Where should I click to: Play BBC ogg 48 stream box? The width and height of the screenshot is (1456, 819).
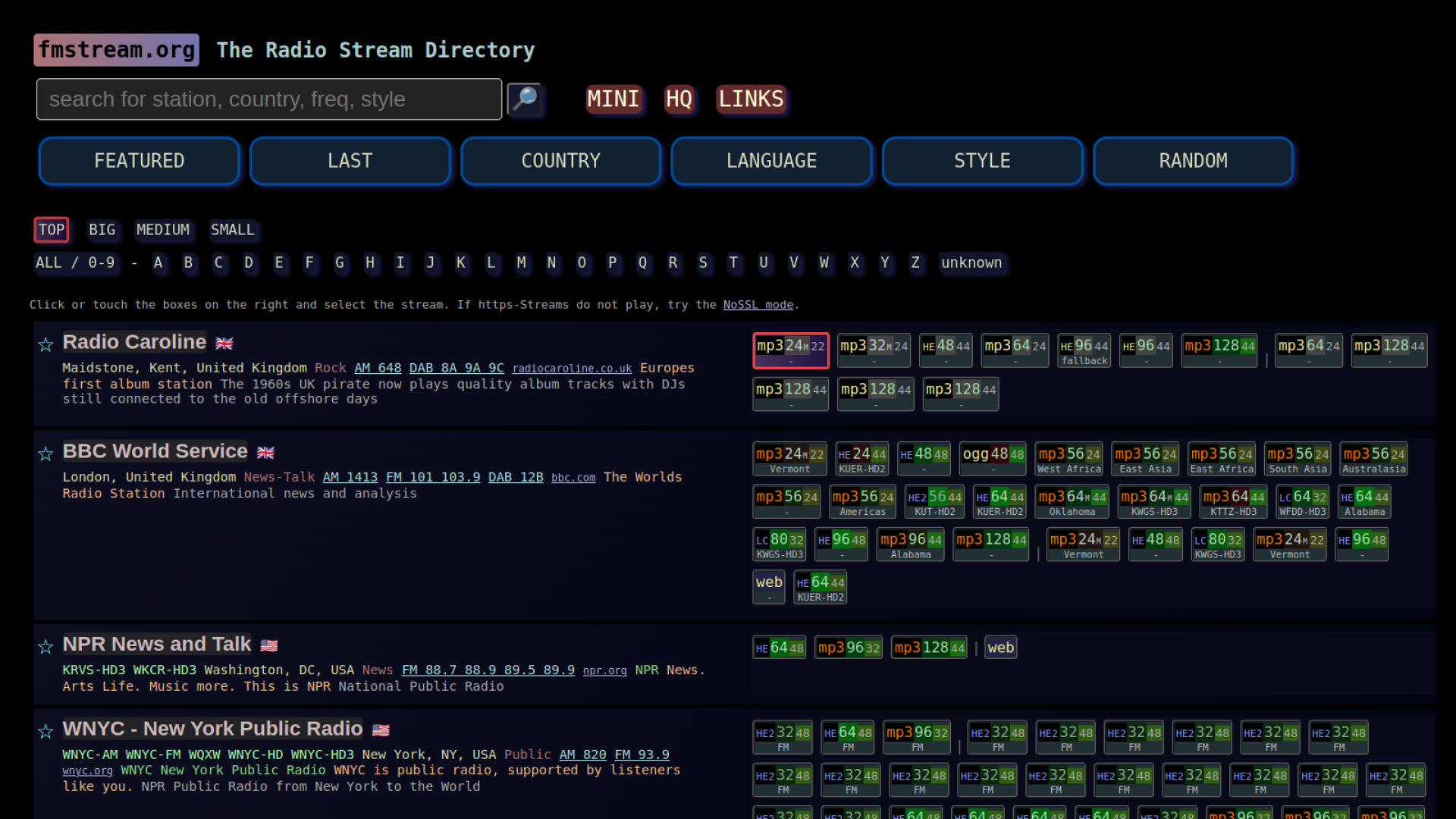pos(992,458)
